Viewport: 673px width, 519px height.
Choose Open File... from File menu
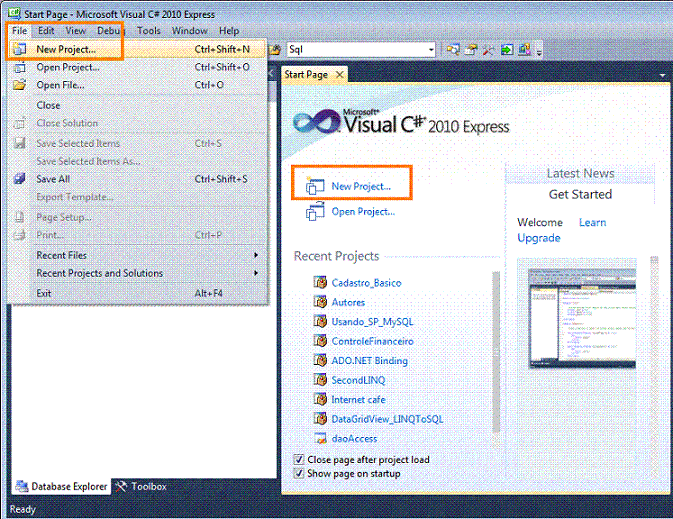[137, 85]
